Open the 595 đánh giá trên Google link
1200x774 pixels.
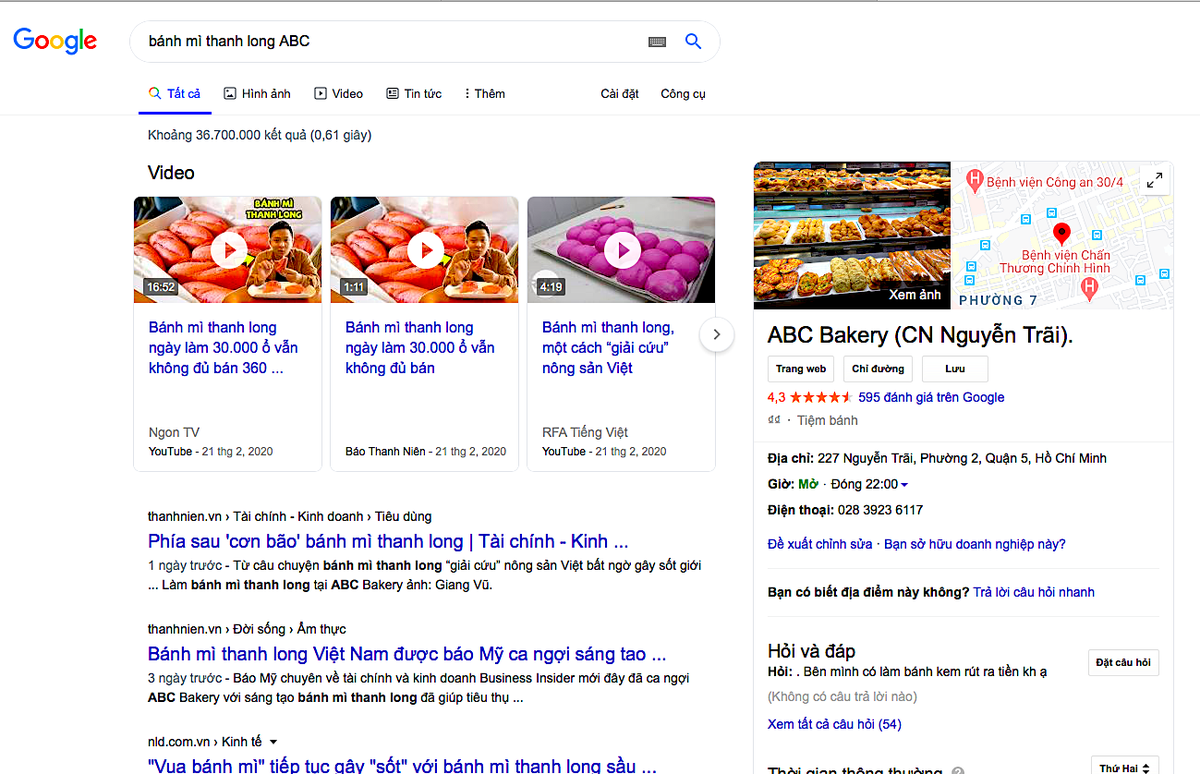(x=931, y=397)
